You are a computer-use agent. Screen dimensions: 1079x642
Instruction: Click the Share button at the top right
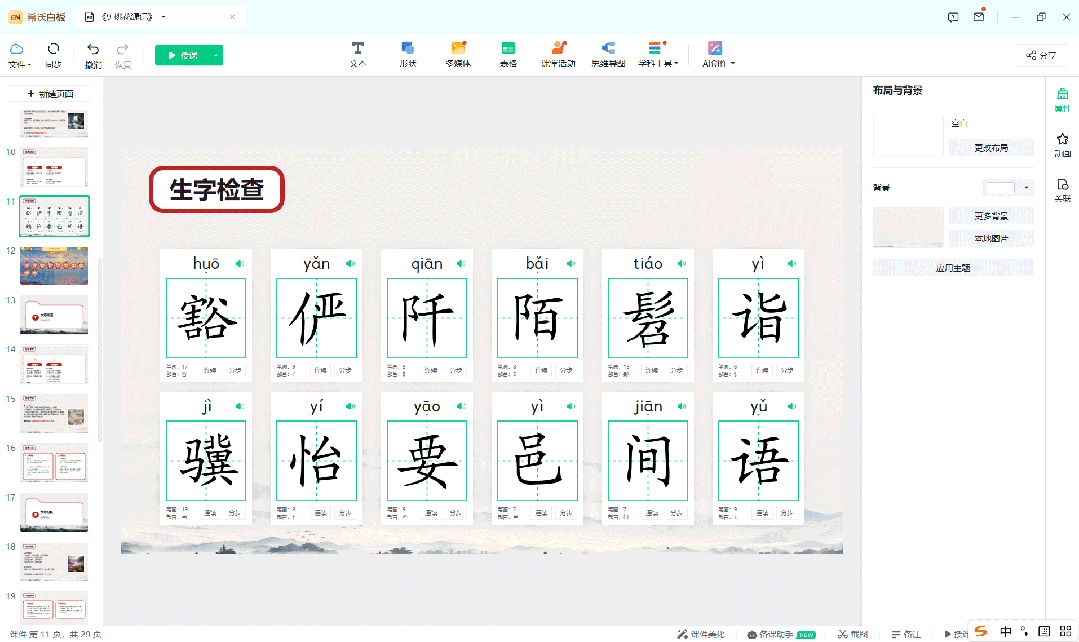tap(1039, 56)
